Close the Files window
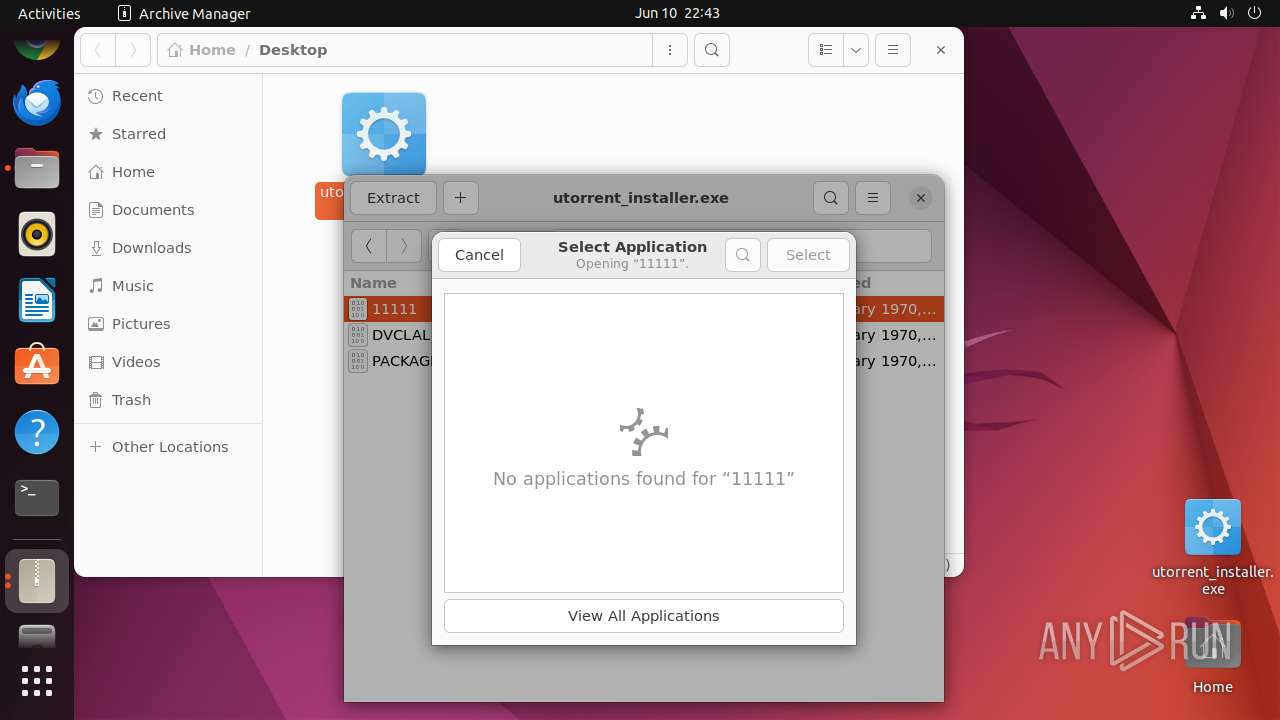The width and height of the screenshot is (1280, 720). pyautogui.click(x=940, y=50)
